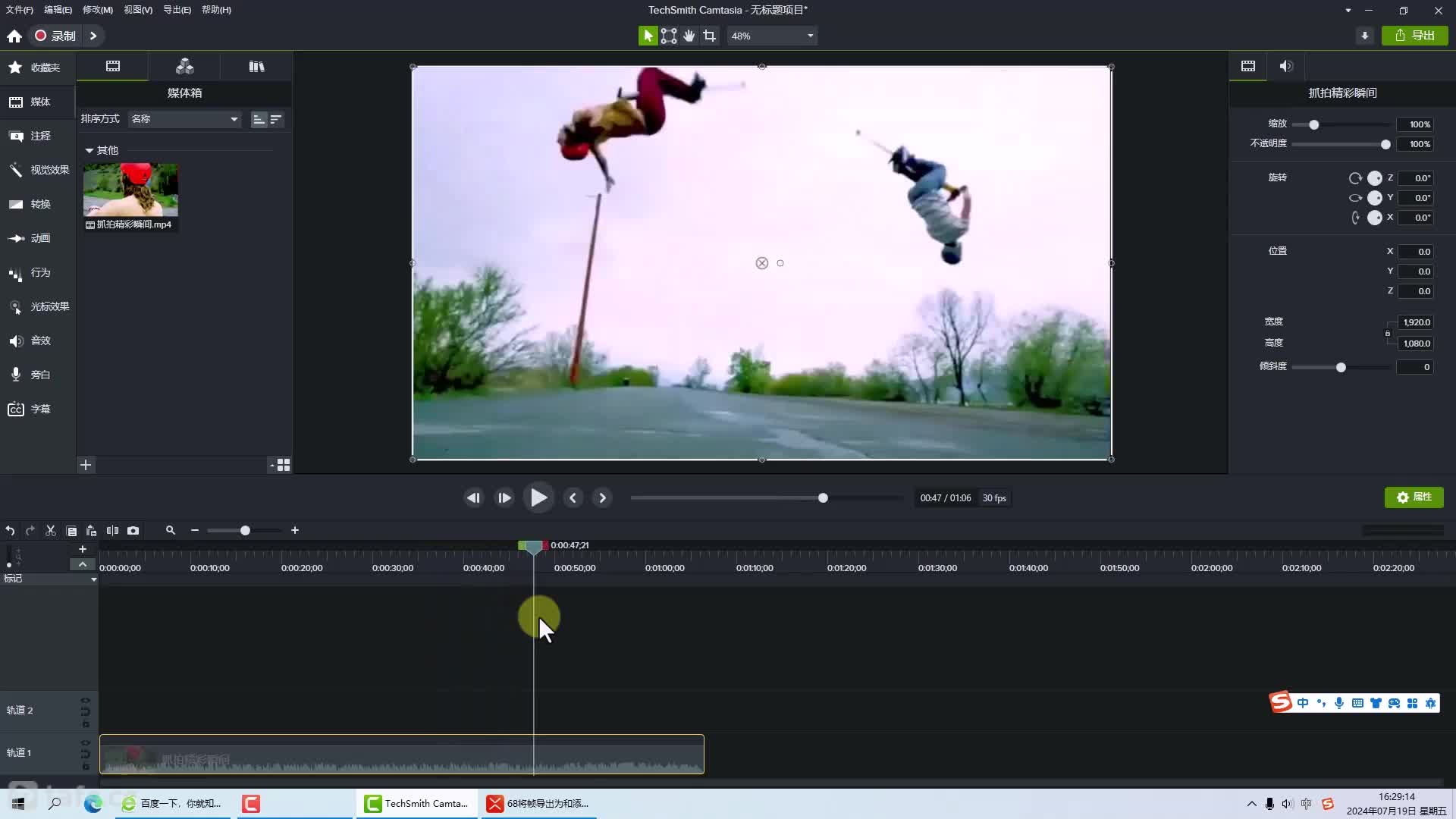Viewport: 1456px width, 819px height.
Task: Collapse the 其他 media group
Action: (x=89, y=151)
